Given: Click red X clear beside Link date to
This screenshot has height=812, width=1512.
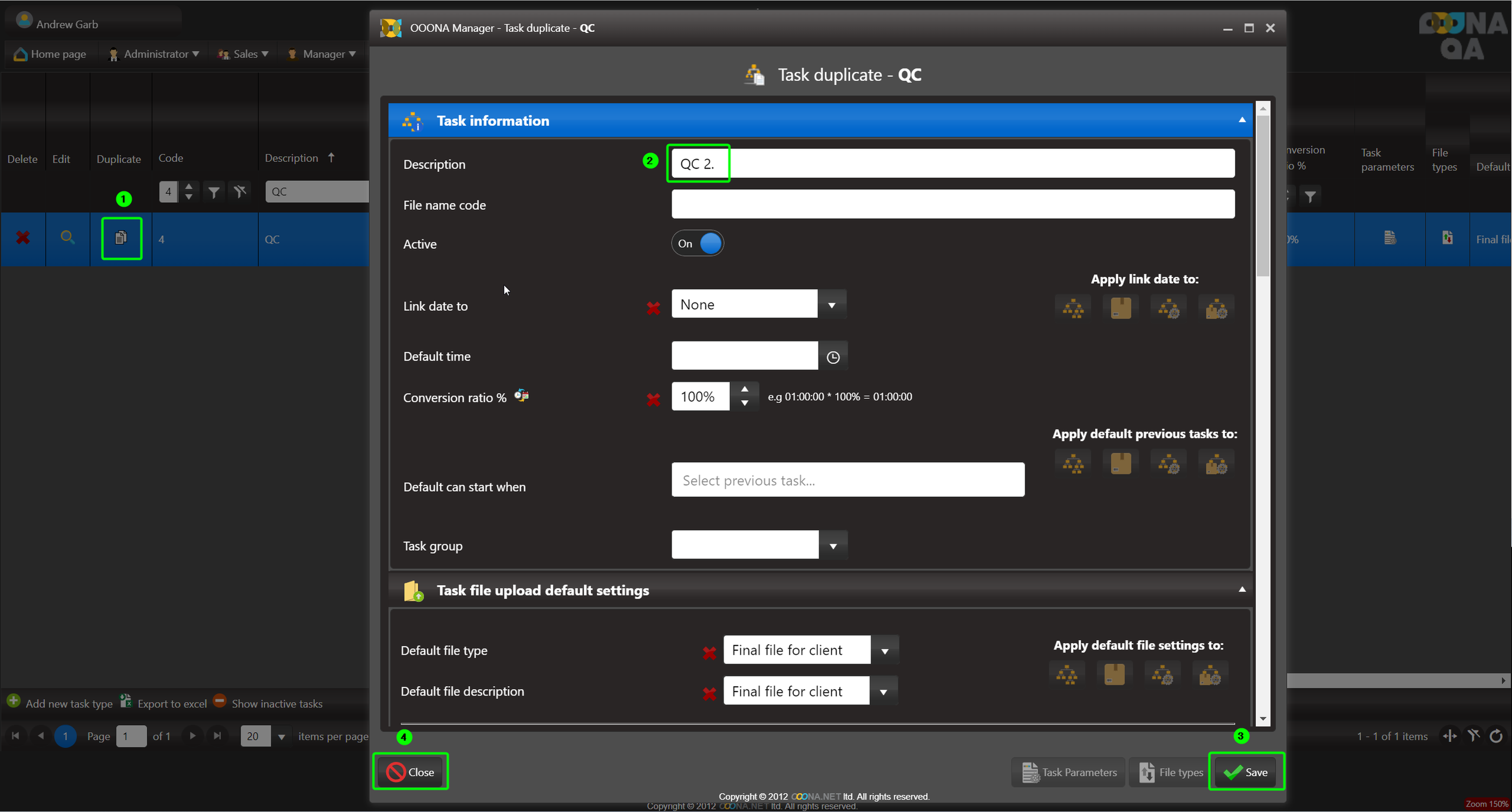Looking at the screenshot, I should point(653,308).
